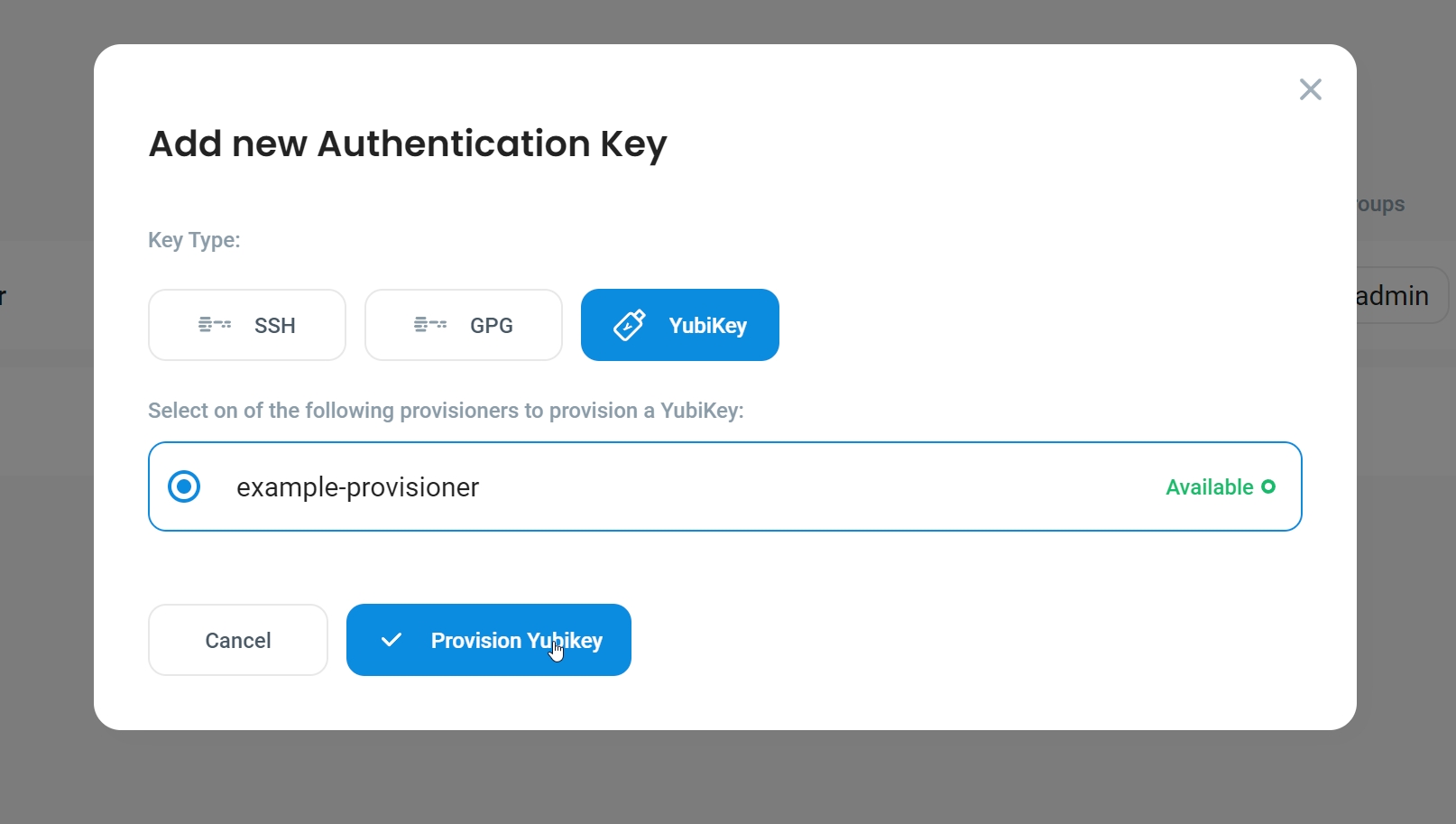Choose the GPG label text
Screen dimensions: 1456x824
tap(491, 326)
